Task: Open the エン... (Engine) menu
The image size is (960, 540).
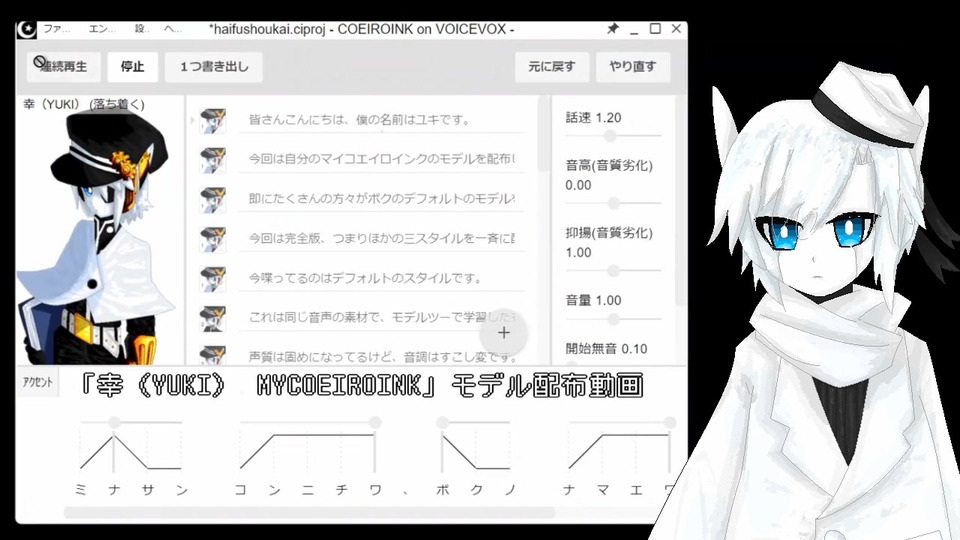Action: click(102, 29)
